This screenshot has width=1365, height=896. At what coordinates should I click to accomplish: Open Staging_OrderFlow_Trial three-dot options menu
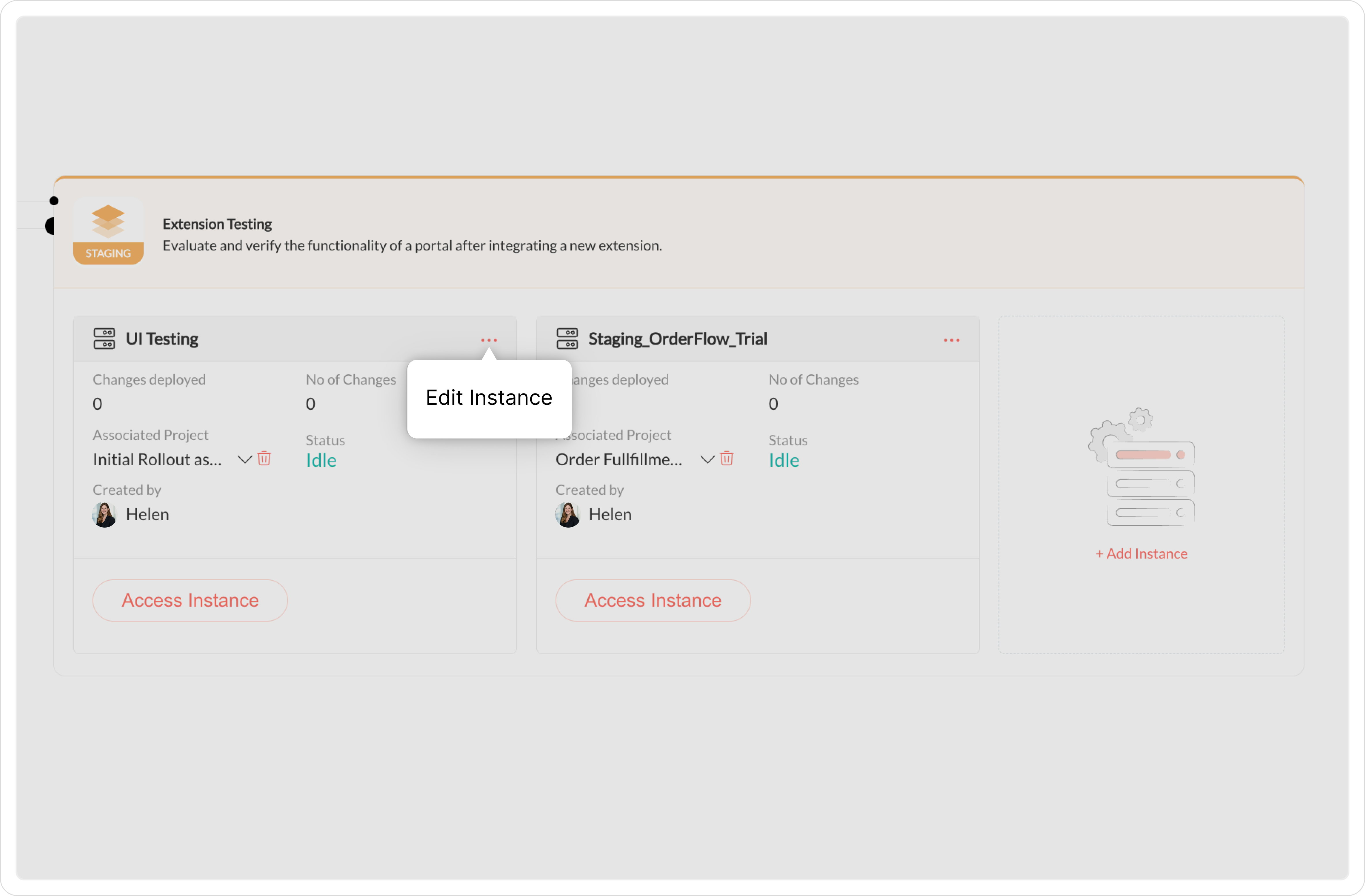952,340
